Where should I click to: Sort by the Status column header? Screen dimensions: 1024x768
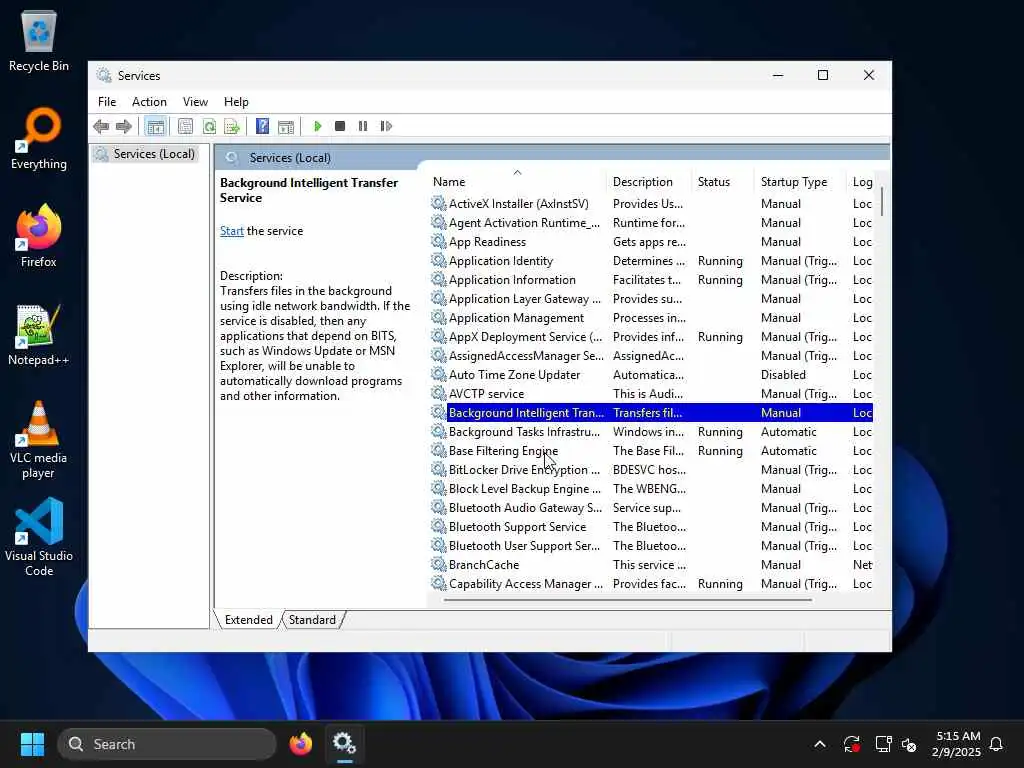(x=724, y=182)
